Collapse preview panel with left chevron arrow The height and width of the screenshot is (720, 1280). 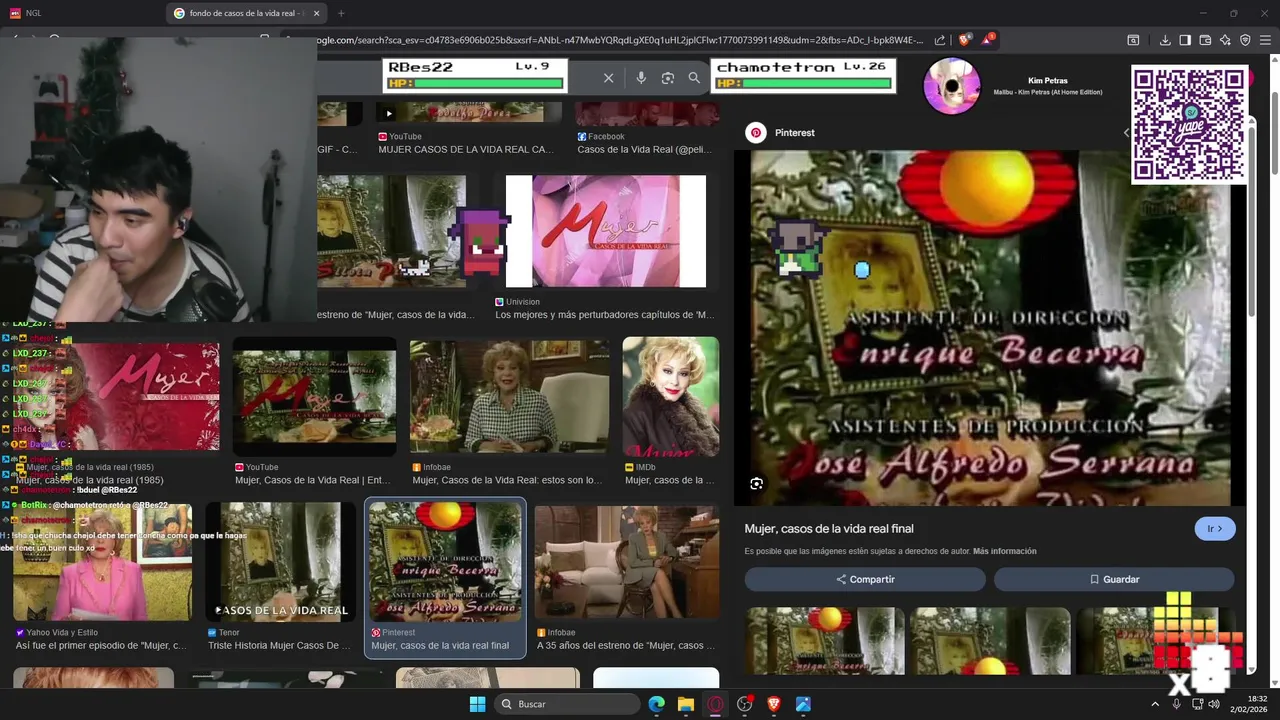tap(1126, 132)
